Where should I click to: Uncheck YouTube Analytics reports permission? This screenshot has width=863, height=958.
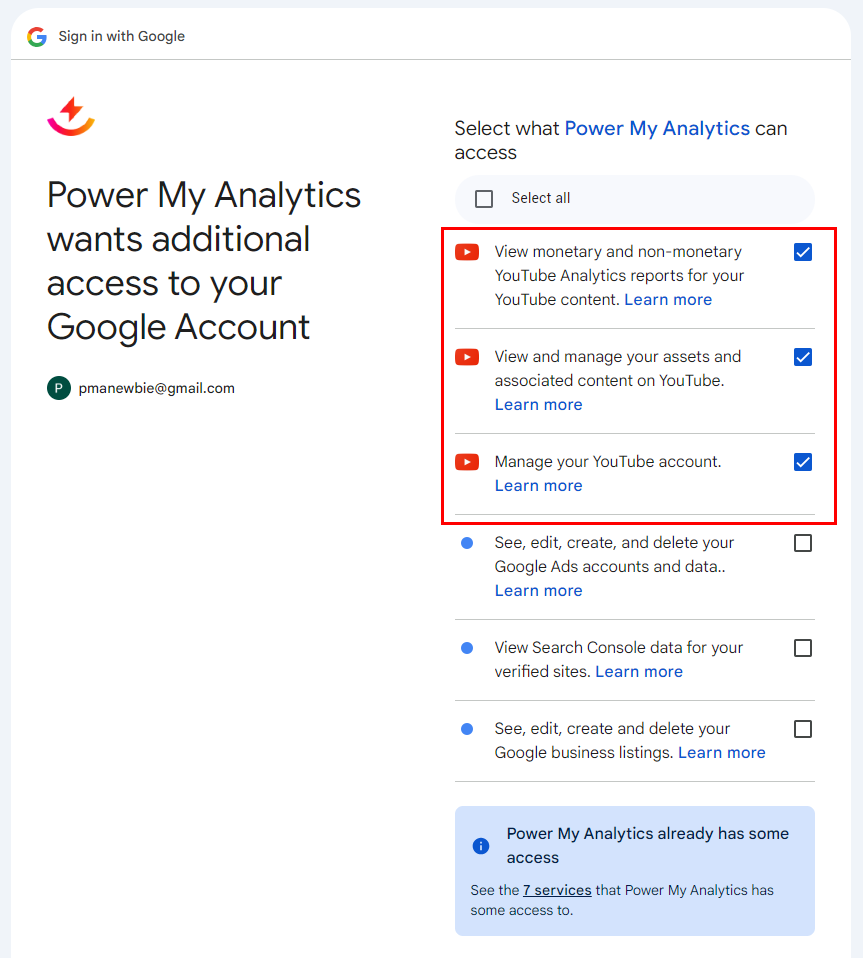pyautogui.click(x=803, y=252)
